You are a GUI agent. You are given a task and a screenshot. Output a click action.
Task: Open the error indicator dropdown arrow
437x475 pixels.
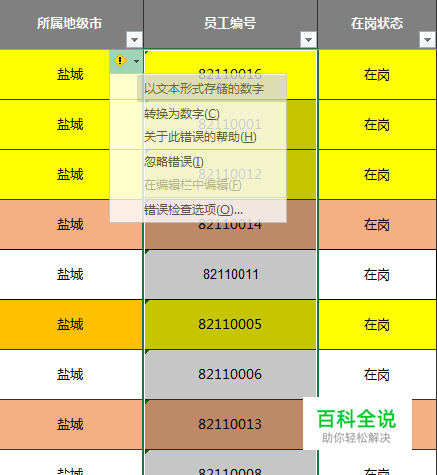point(136,61)
